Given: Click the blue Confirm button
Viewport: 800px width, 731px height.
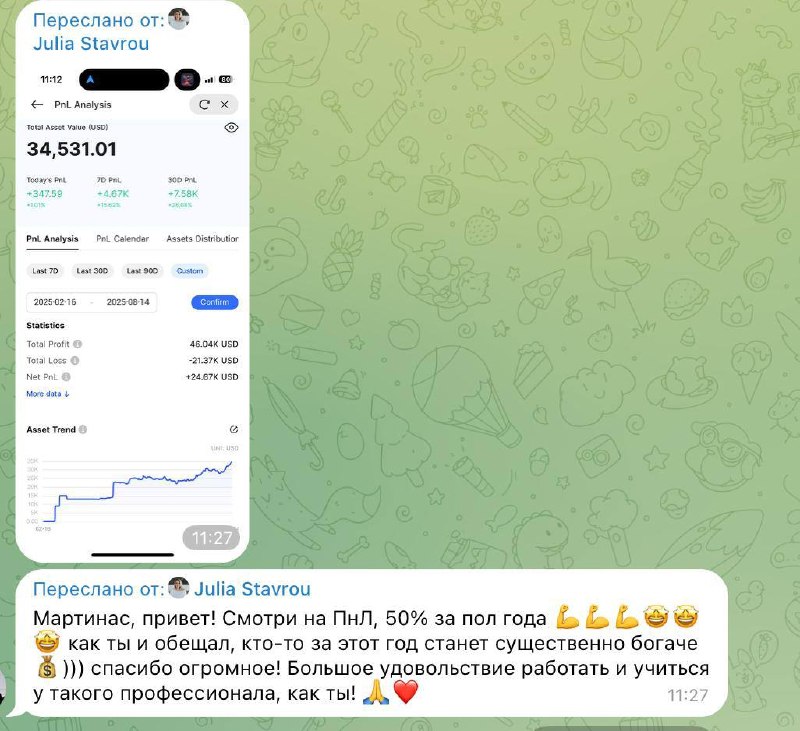Looking at the screenshot, I should click(215, 302).
